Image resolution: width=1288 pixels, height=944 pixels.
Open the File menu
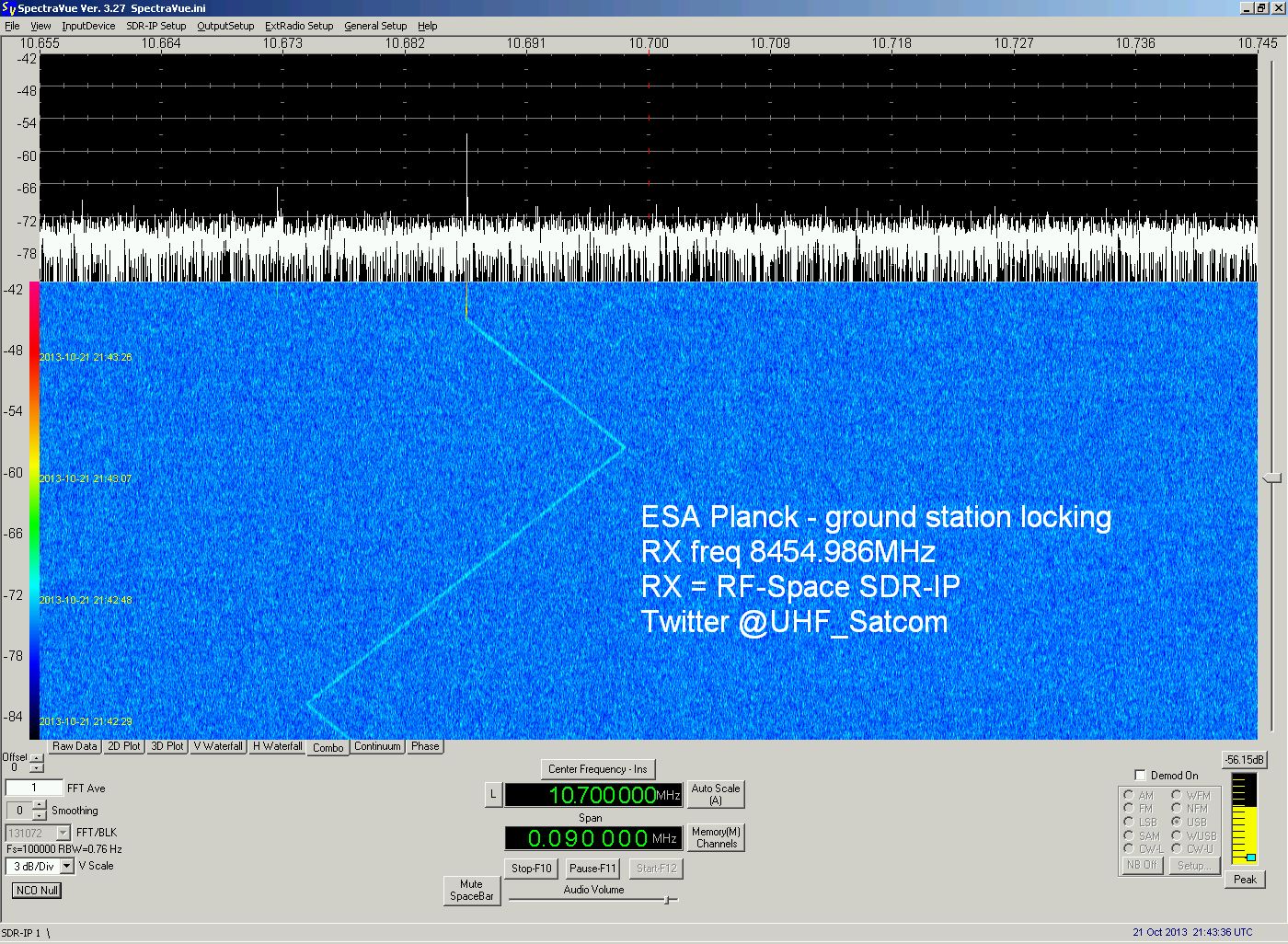(12, 26)
